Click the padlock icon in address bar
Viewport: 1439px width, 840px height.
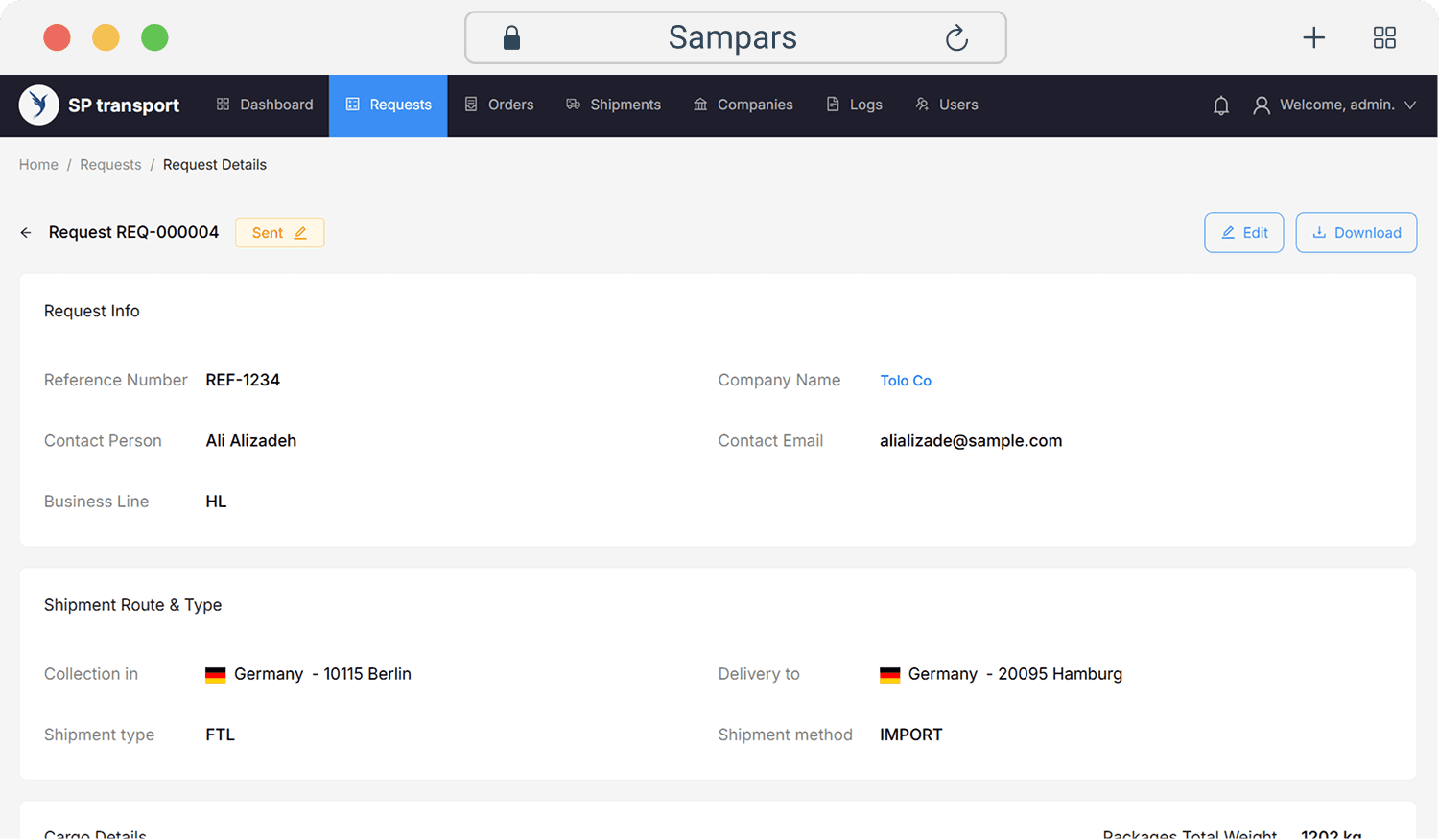(x=511, y=38)
